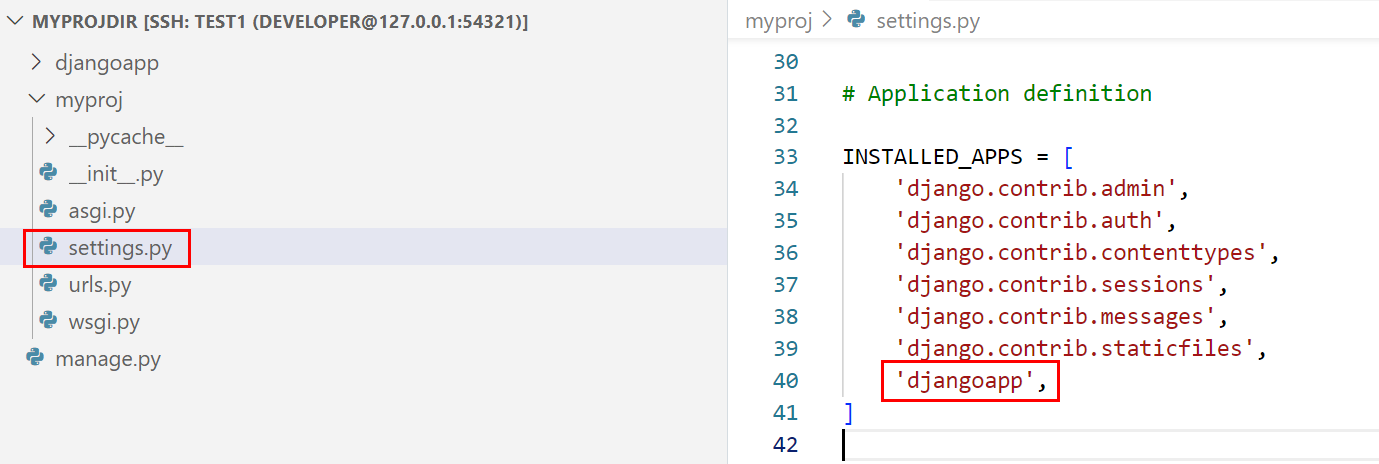Click Python icon beside settings.py in explorer
Image resolution: width=1379 pixels, height=464 pixels.
pos(48,247)
